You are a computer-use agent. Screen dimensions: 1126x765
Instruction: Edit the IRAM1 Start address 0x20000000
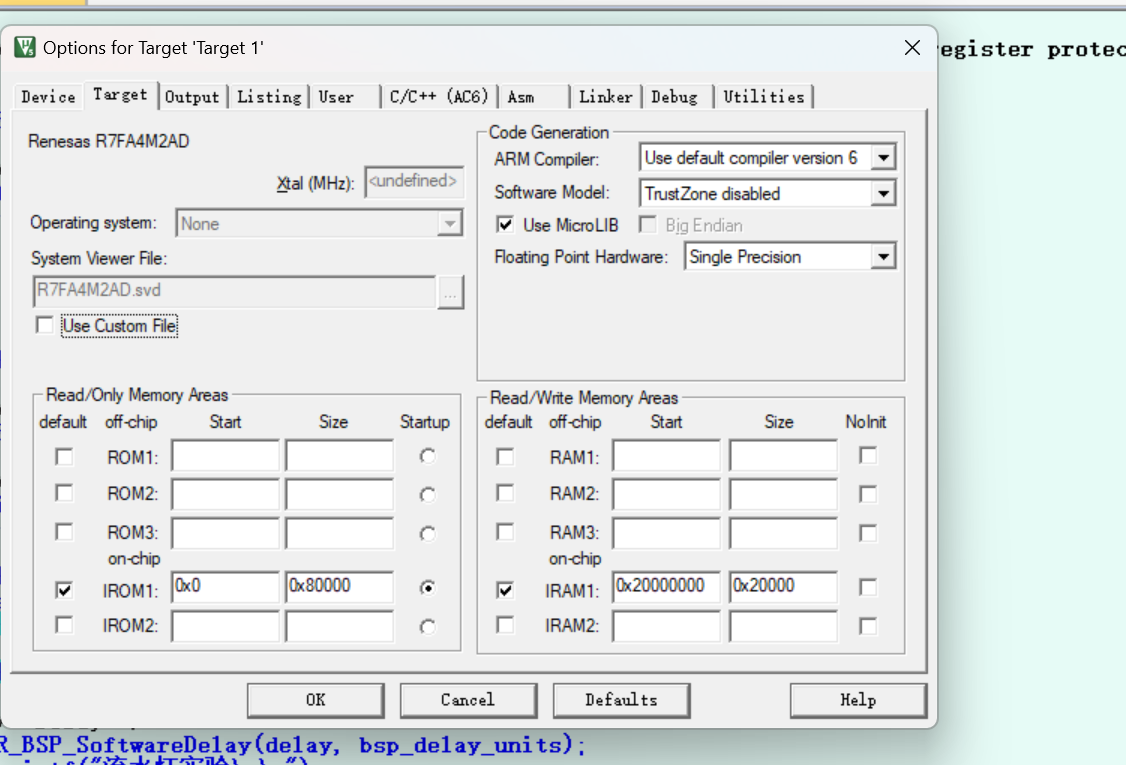tap(666, 587)
